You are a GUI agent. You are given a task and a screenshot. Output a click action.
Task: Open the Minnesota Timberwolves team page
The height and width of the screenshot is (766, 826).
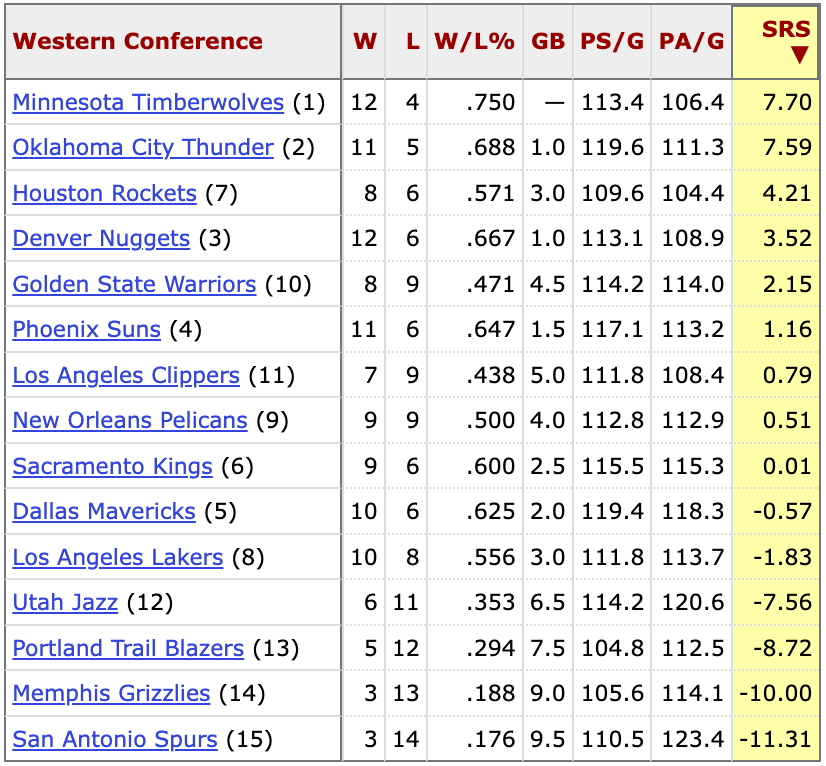144,102
